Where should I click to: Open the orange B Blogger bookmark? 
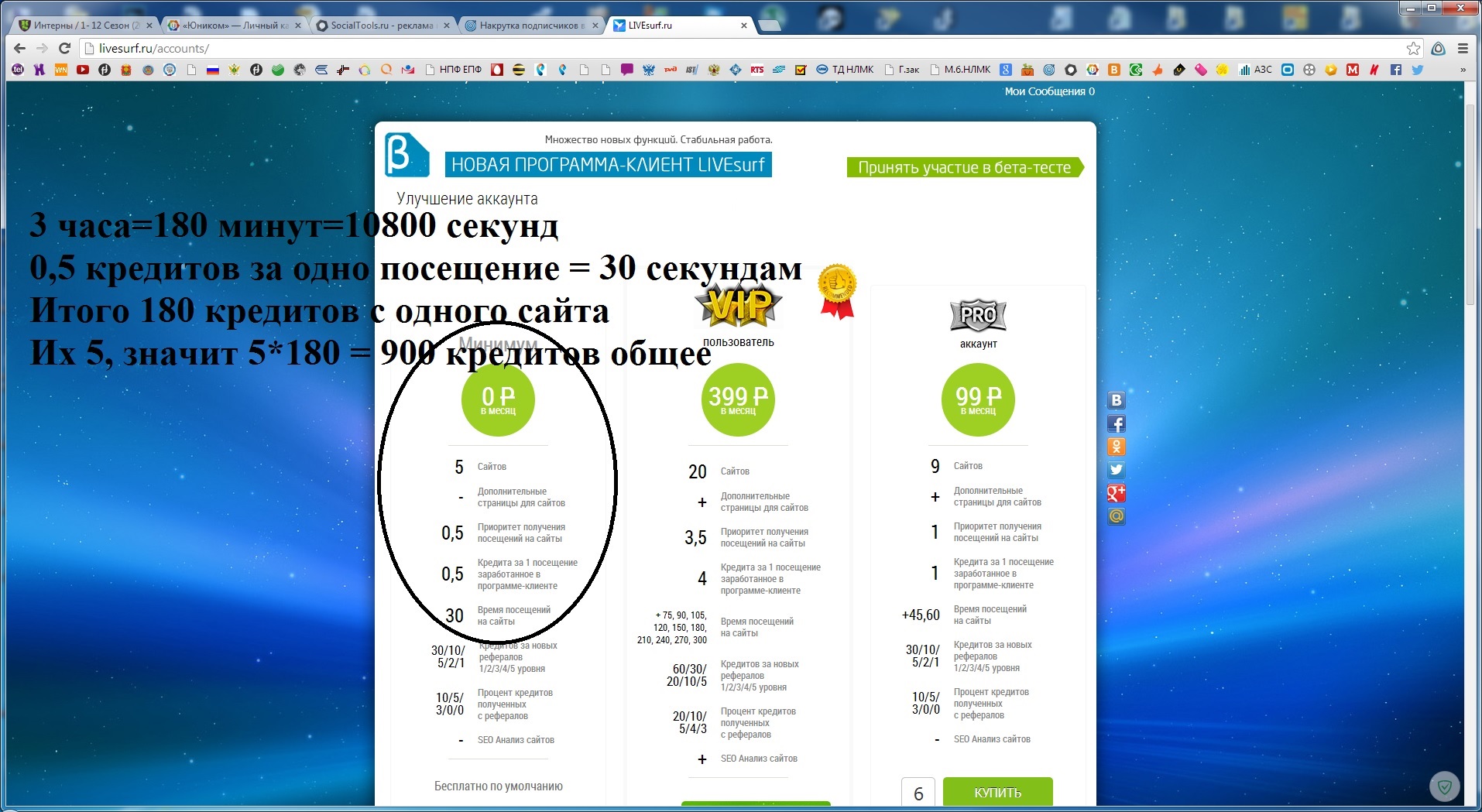pyautogui.click(x=1114, y=70)
